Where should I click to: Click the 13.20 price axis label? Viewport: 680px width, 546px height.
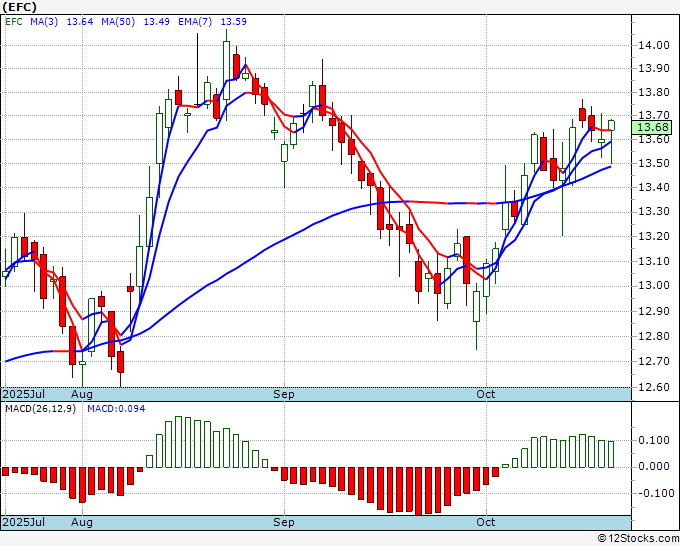click(654, 236)
